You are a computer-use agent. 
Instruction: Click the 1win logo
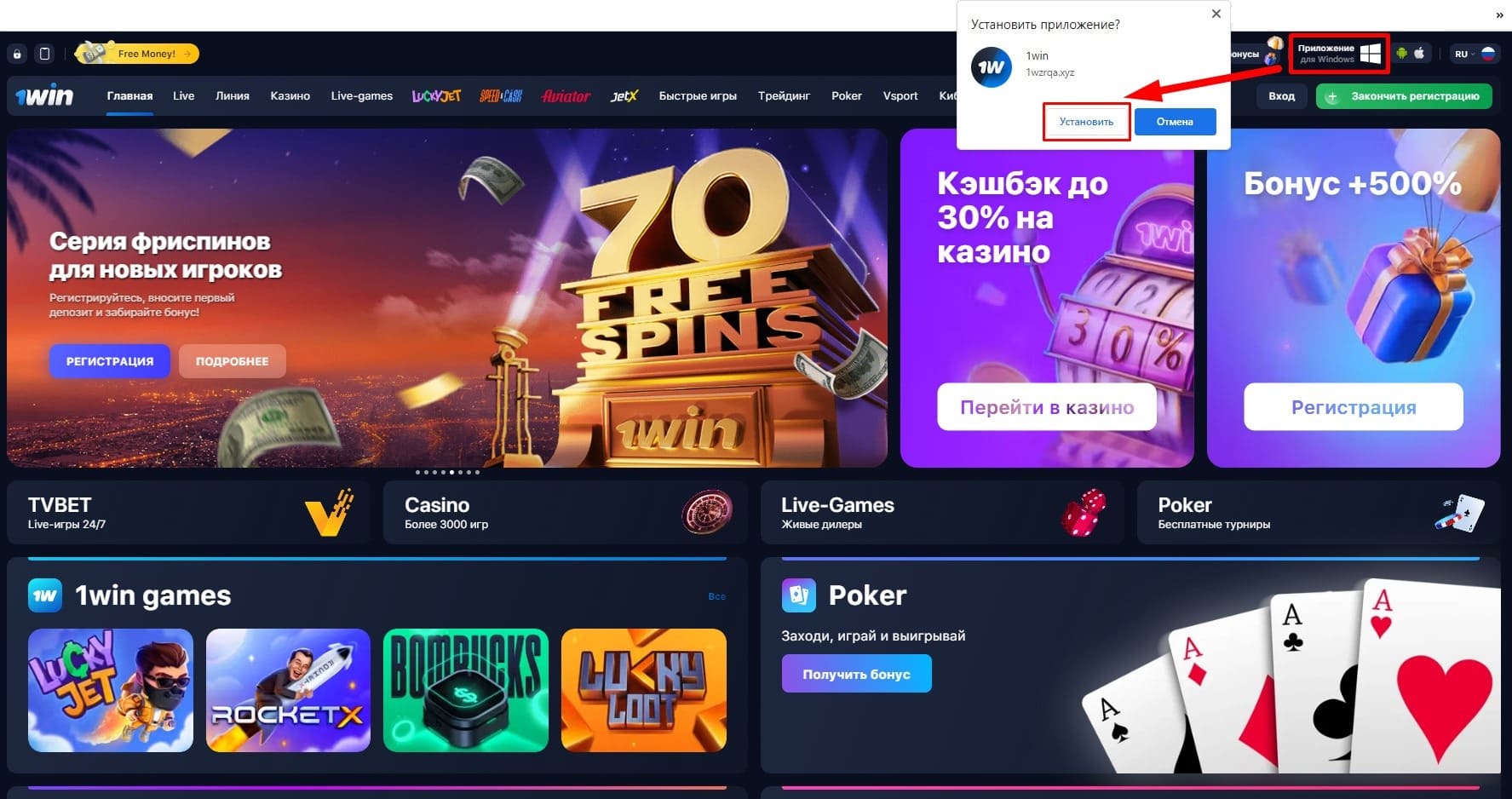44,96
